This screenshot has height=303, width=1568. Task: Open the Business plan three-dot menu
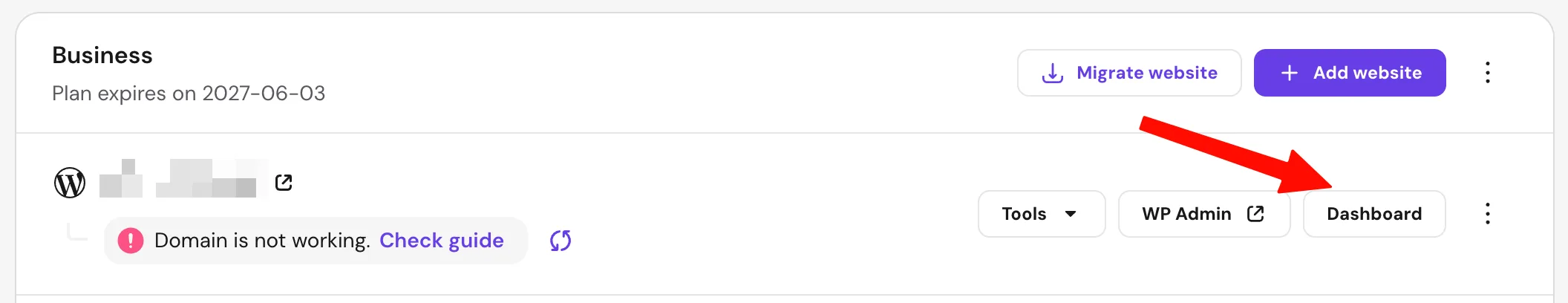click(1488, 73)
